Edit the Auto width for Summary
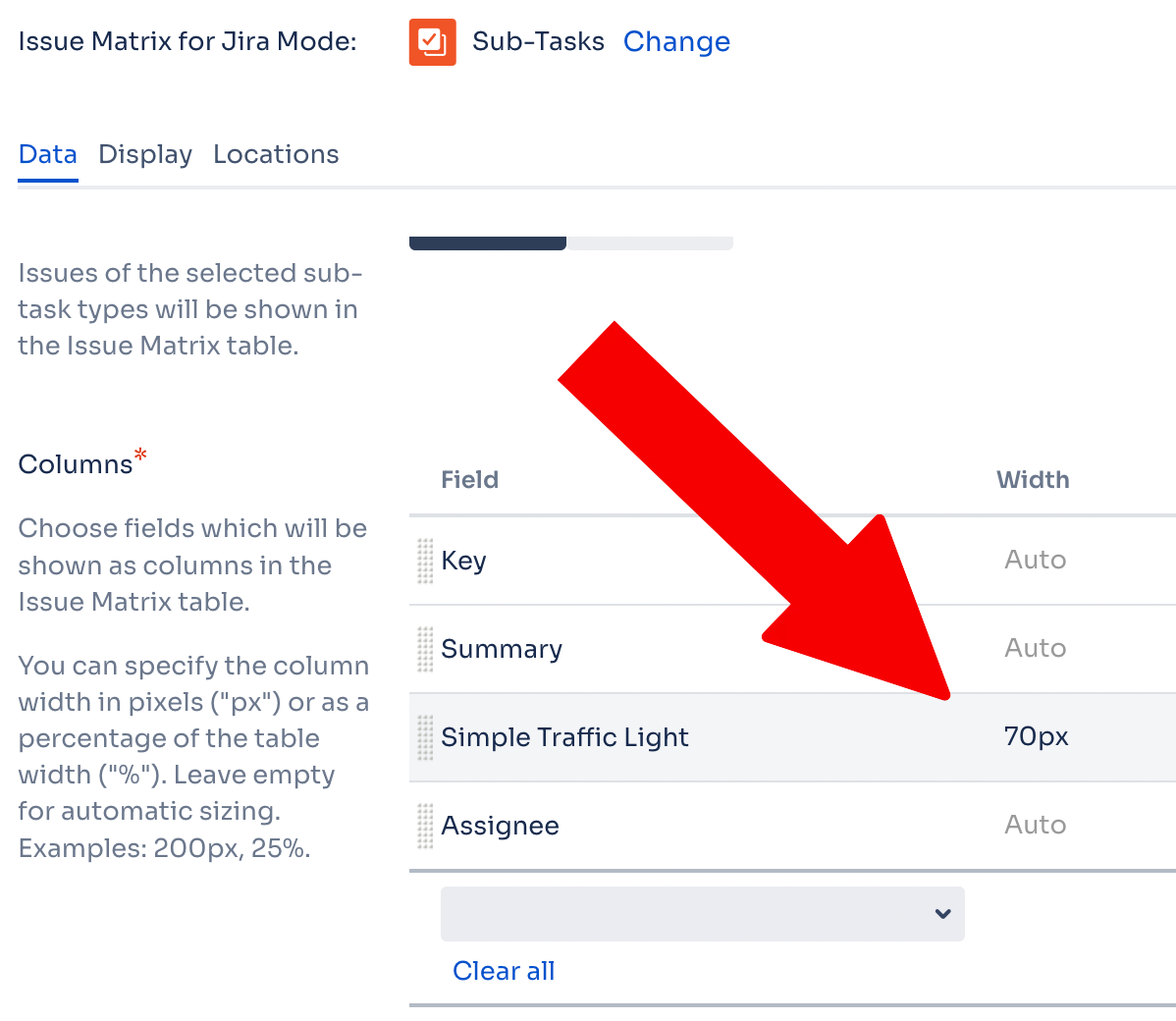The width and height of the screenshot is (1176, 1021). click(x=1035, y=649)
